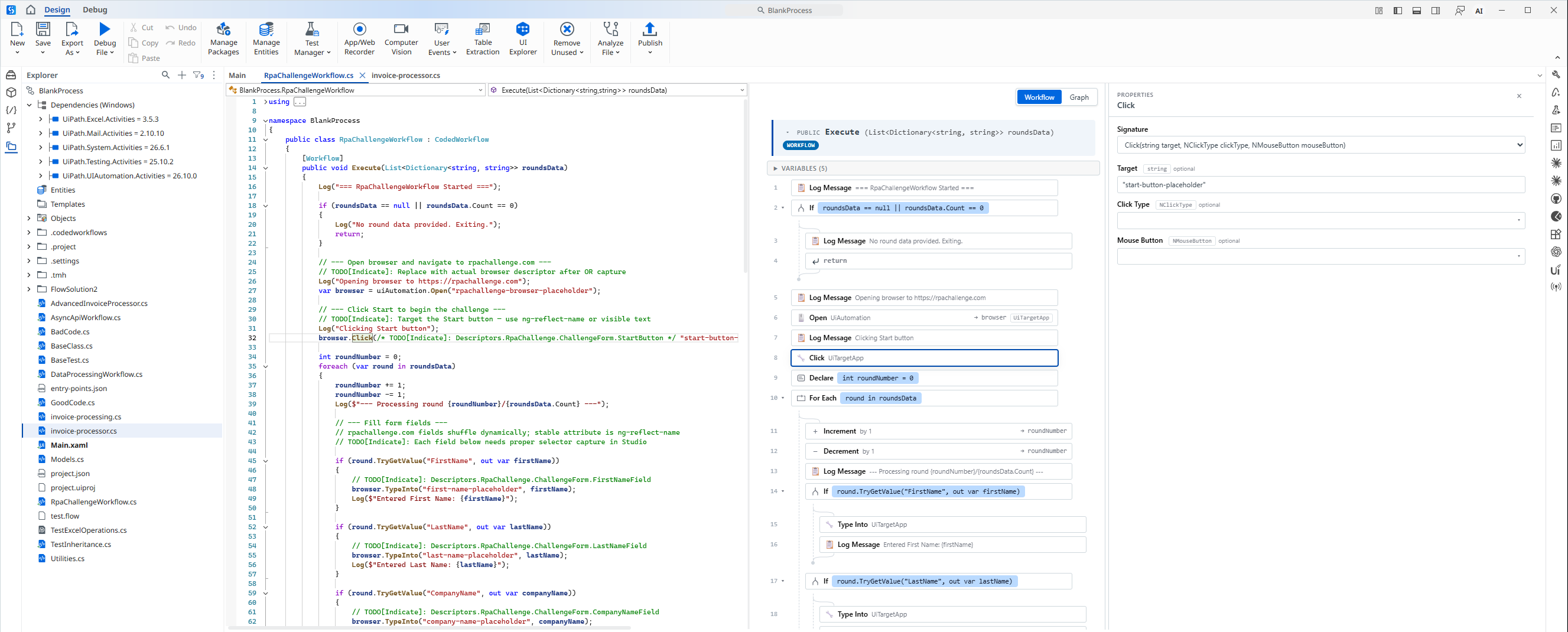The height and width of the screenshot is (632, 1568).
Task: Switch to the Design ribbon tab
Action: (57, 9)
